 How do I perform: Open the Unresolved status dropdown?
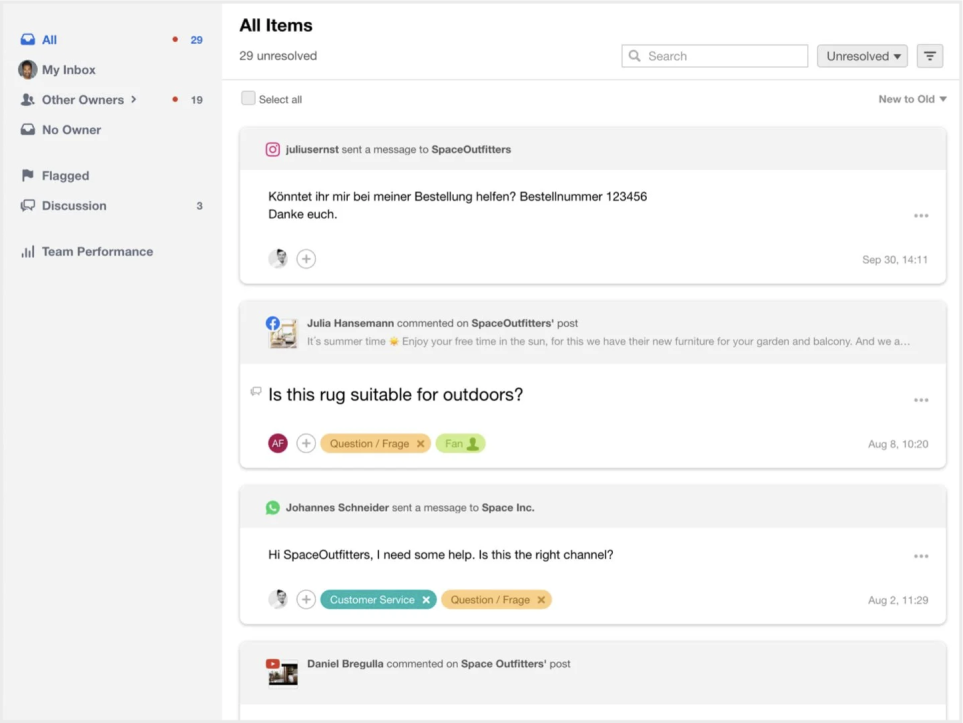[863, 56]
